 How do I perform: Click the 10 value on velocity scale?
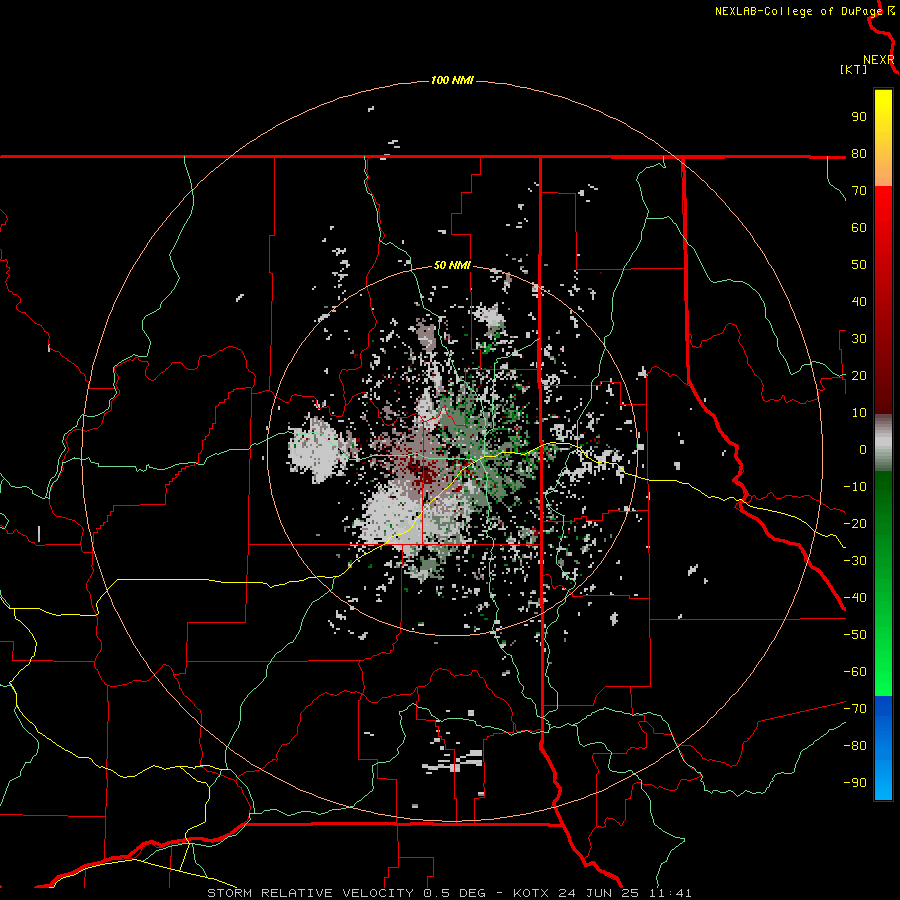(859, 413)
